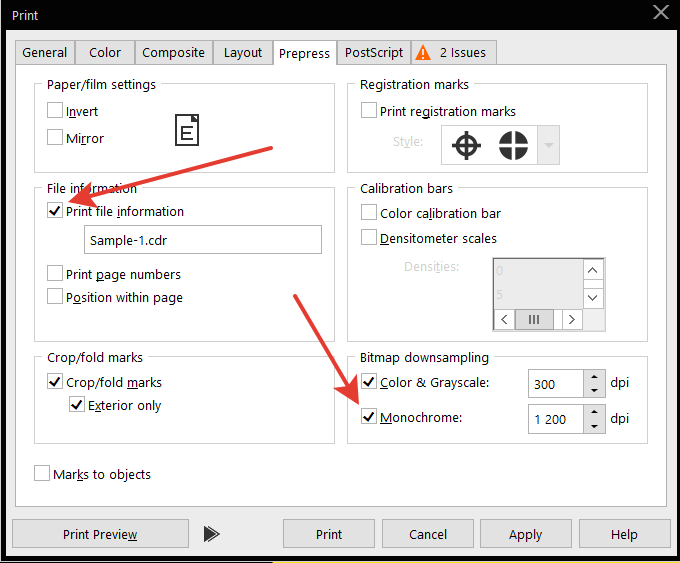Click the Color & Grayscale 300 dpi field
680x563 pixels.
[x=556, y=383]
